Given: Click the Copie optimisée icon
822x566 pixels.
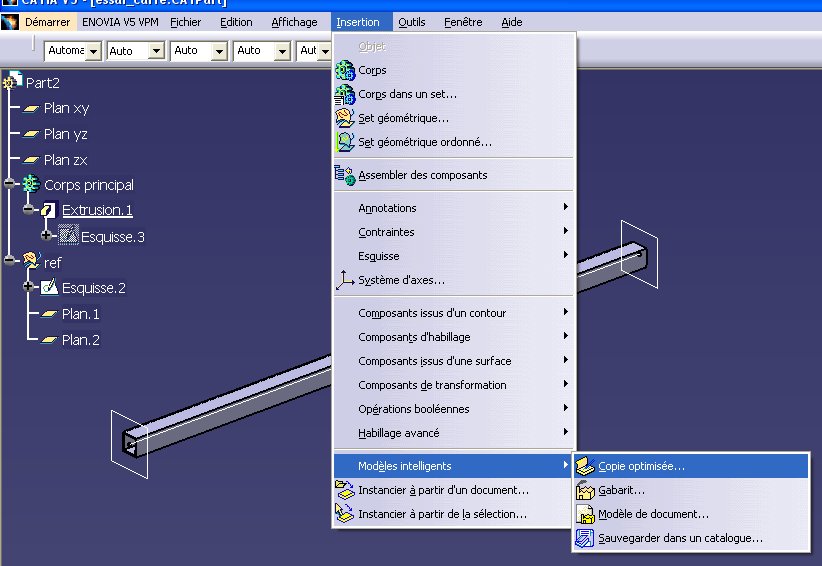Looking at the screenshot, I should pyautogui.click(x=585, y=466).
